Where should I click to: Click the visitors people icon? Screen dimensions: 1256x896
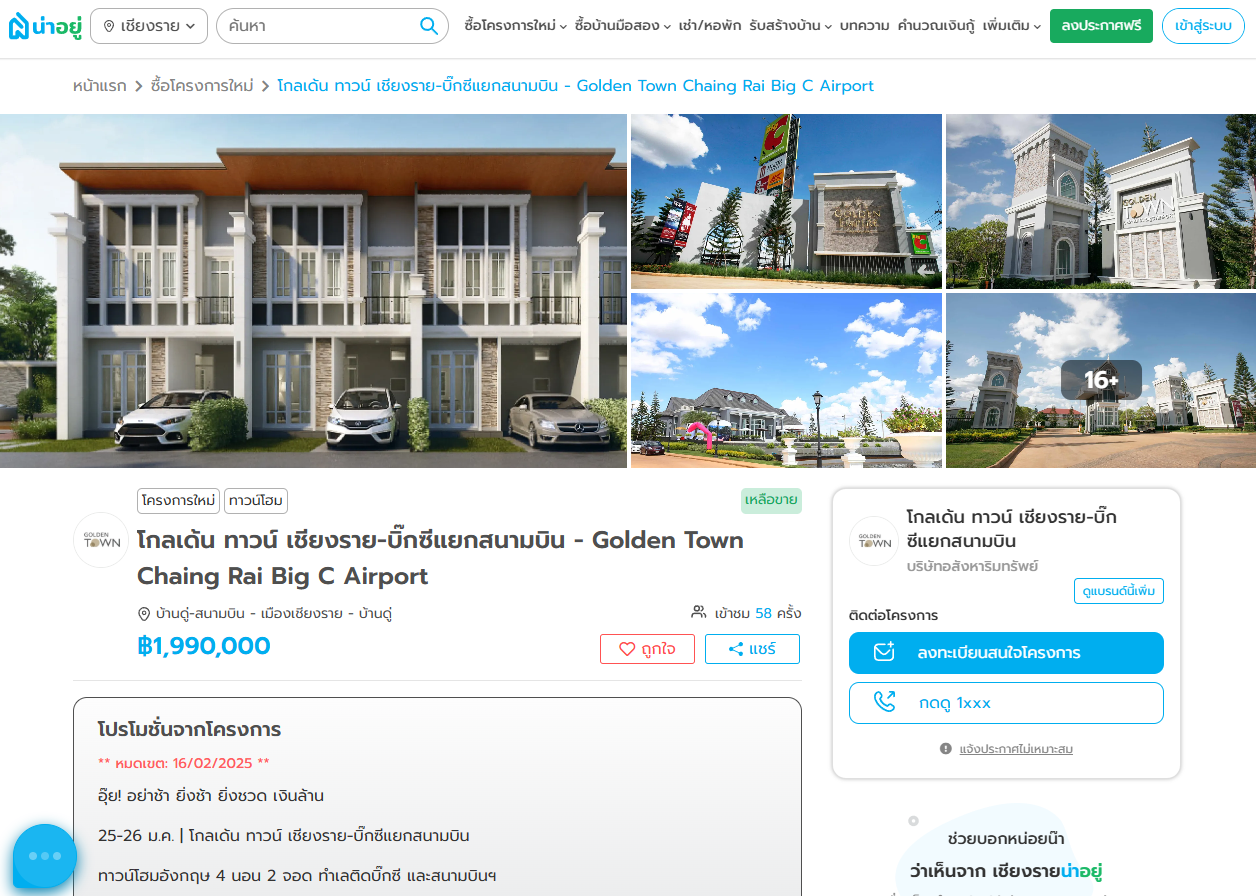click(699, 612)
